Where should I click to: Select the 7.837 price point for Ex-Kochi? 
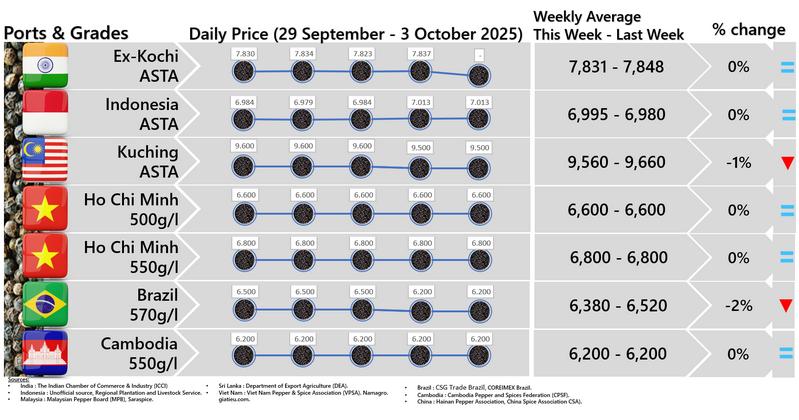(421, 70)
